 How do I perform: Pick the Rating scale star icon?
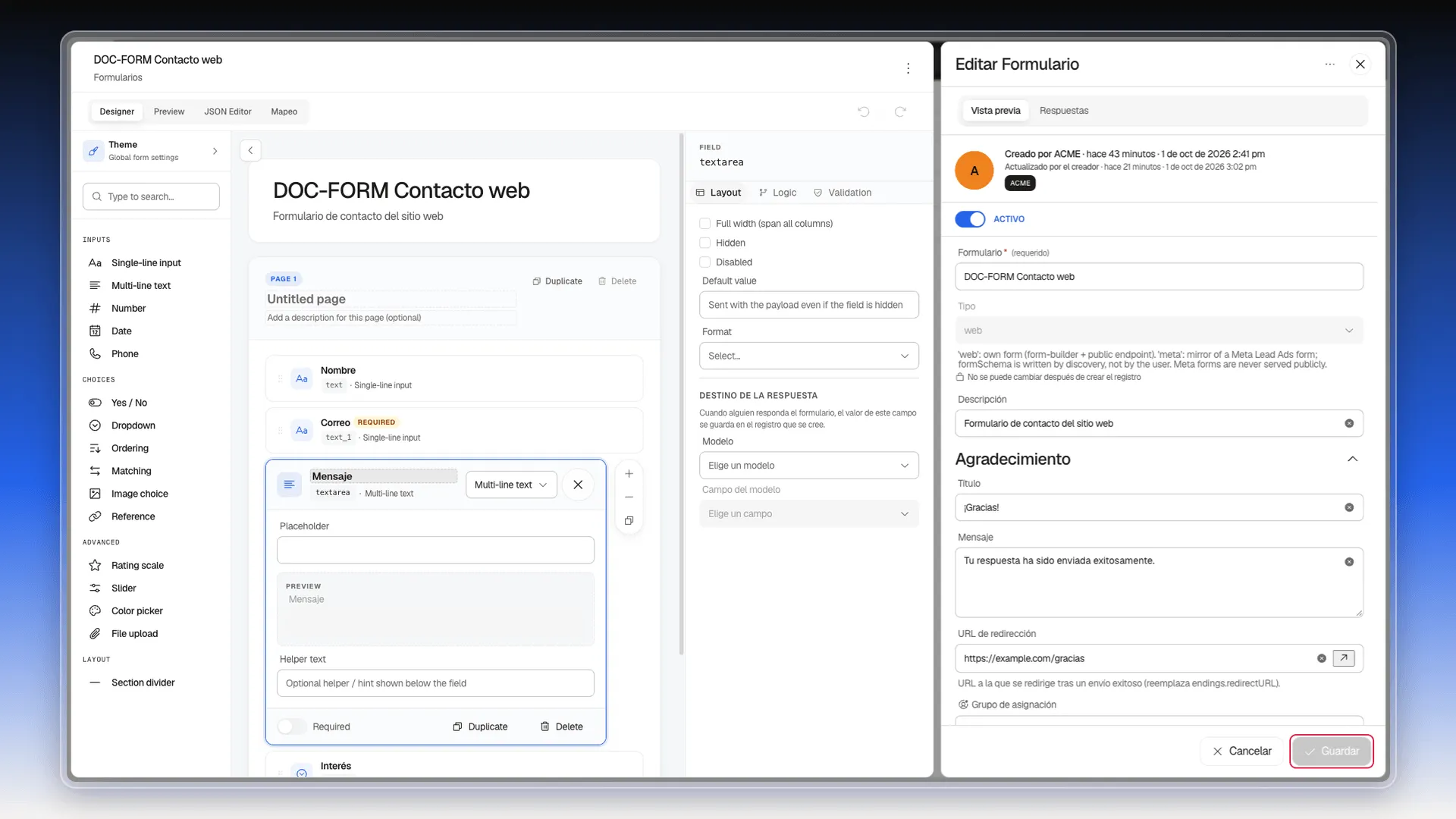[x=95, y=565]
